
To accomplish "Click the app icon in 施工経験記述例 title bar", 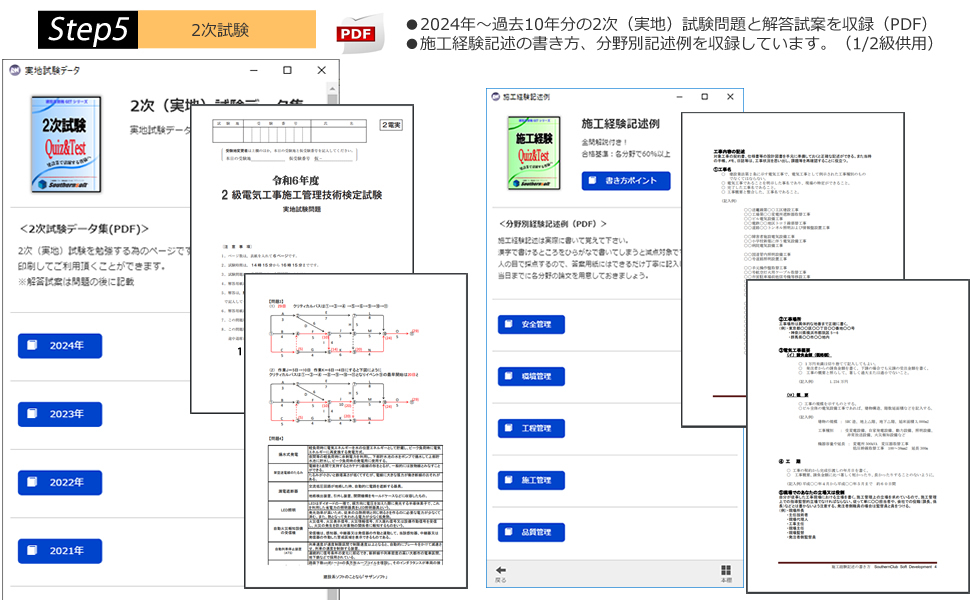I will (496, 96).
